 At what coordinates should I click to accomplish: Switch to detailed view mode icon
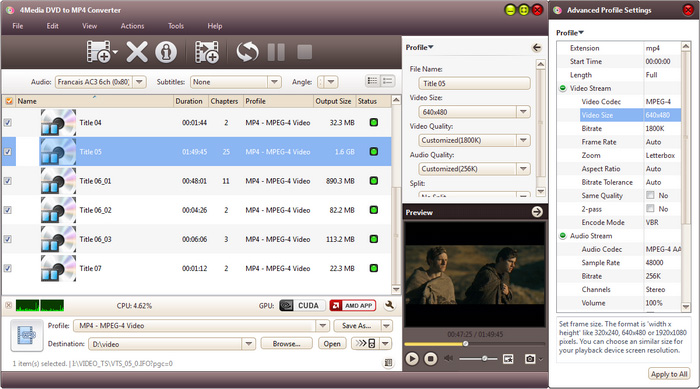387,81
